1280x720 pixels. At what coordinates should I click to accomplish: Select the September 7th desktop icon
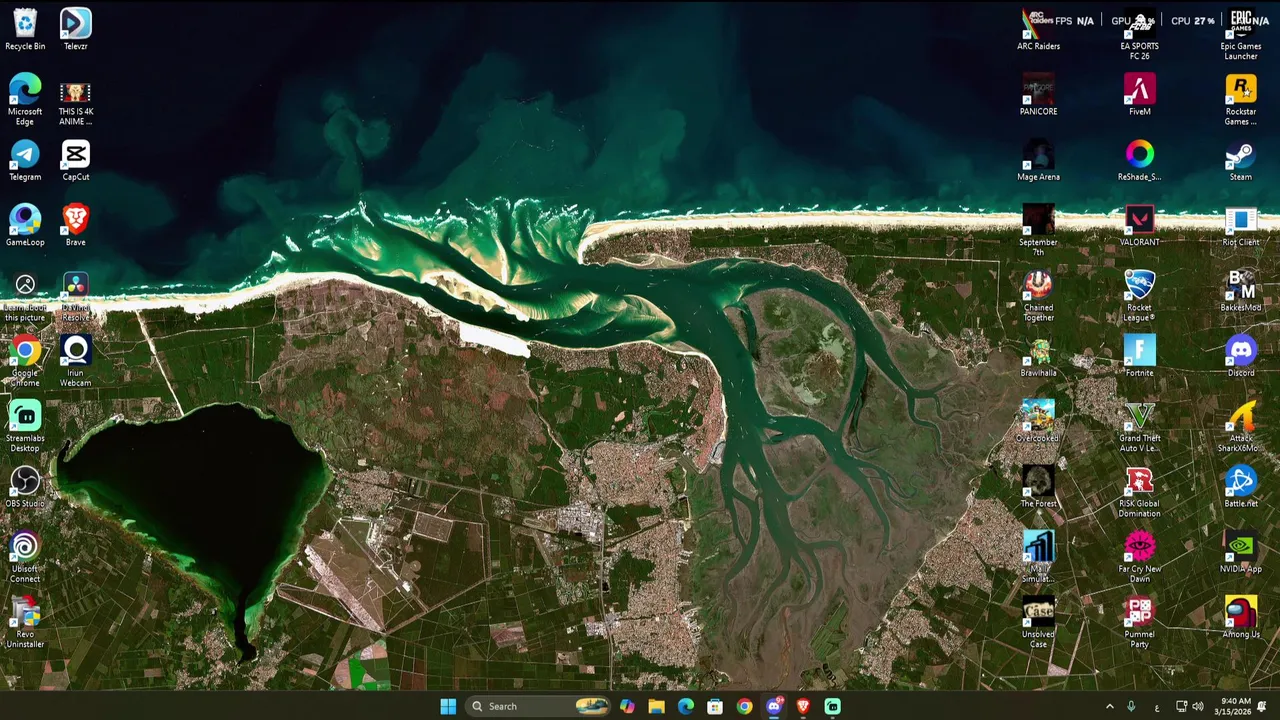[1038, 230]
